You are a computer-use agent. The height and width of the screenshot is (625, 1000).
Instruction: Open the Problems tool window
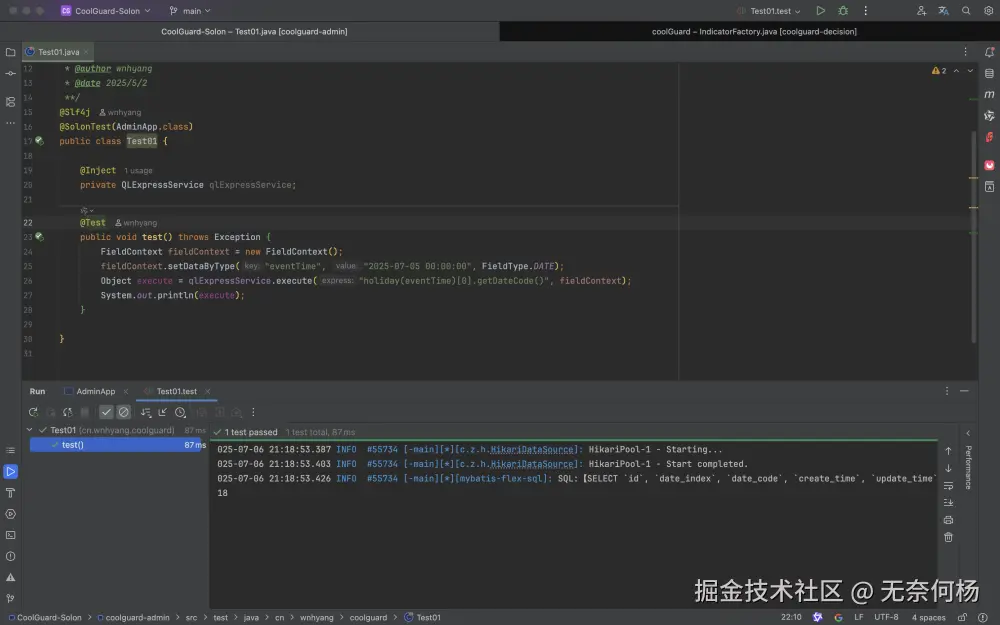10,556
